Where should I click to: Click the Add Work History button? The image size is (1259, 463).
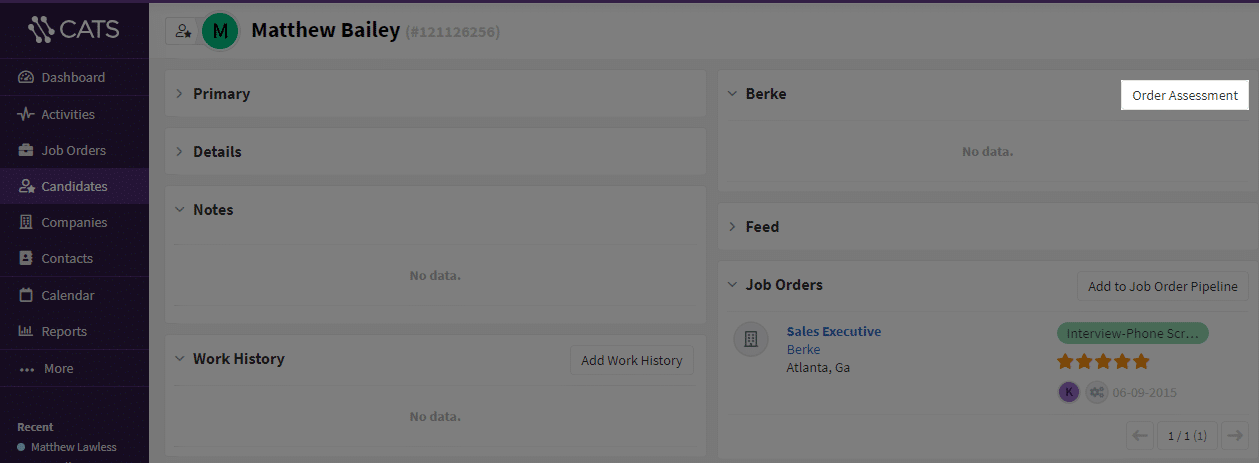(x=632, y=360)
